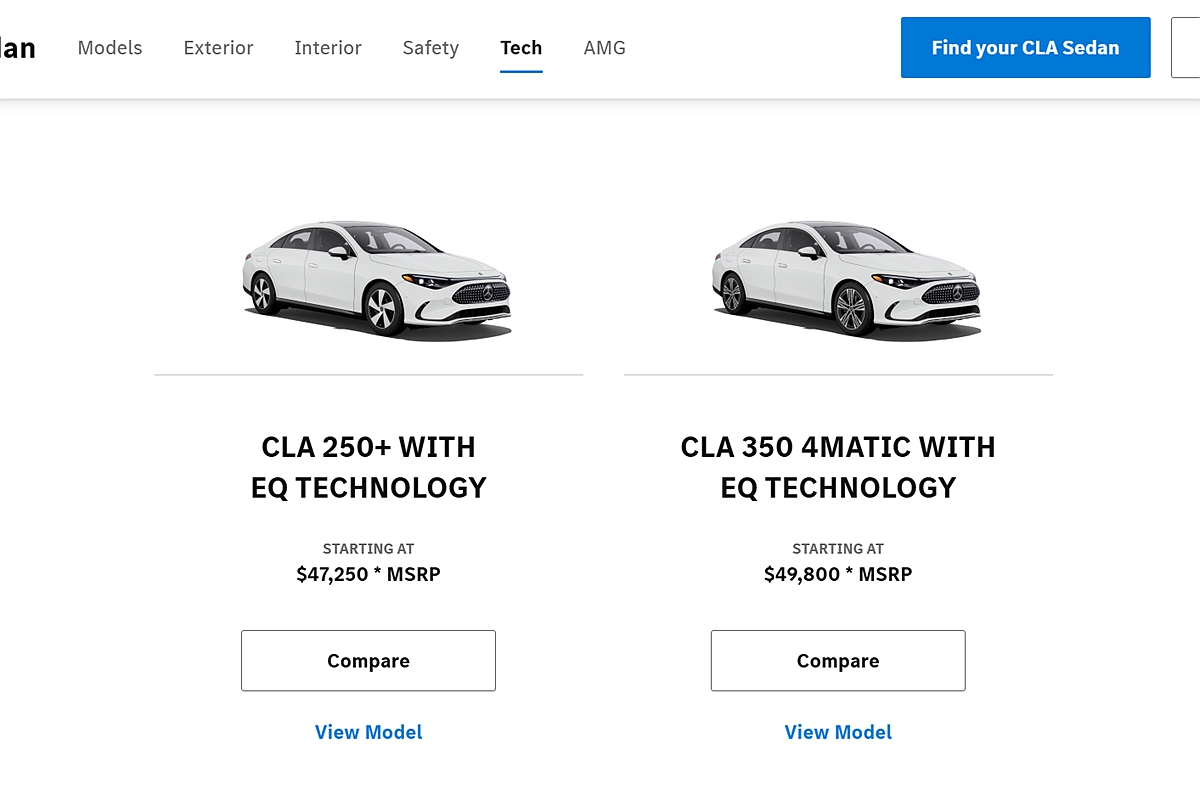
Task: Click the active Tech tab
Action: (521, 48)
